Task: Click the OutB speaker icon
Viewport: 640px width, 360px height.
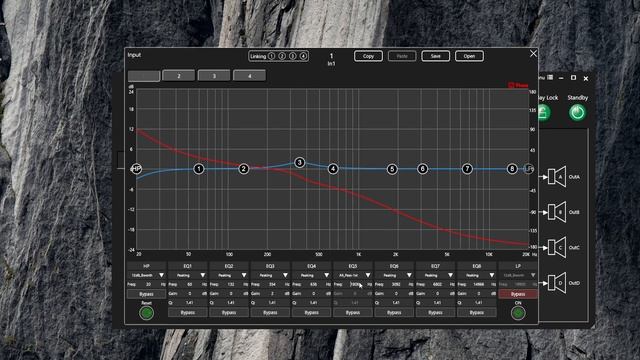Action: pos(557,212)
